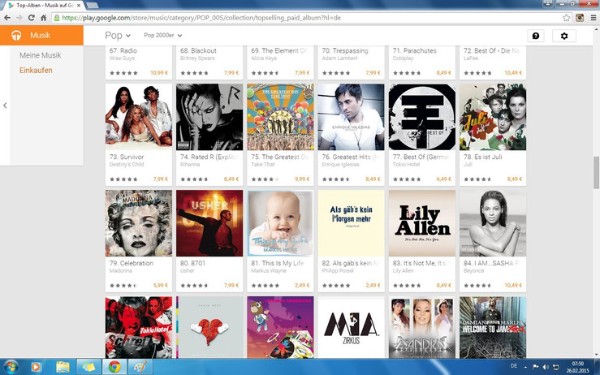Click the system tray clock
This screenshot has height=375, width=600.
(x=578, y=367)
